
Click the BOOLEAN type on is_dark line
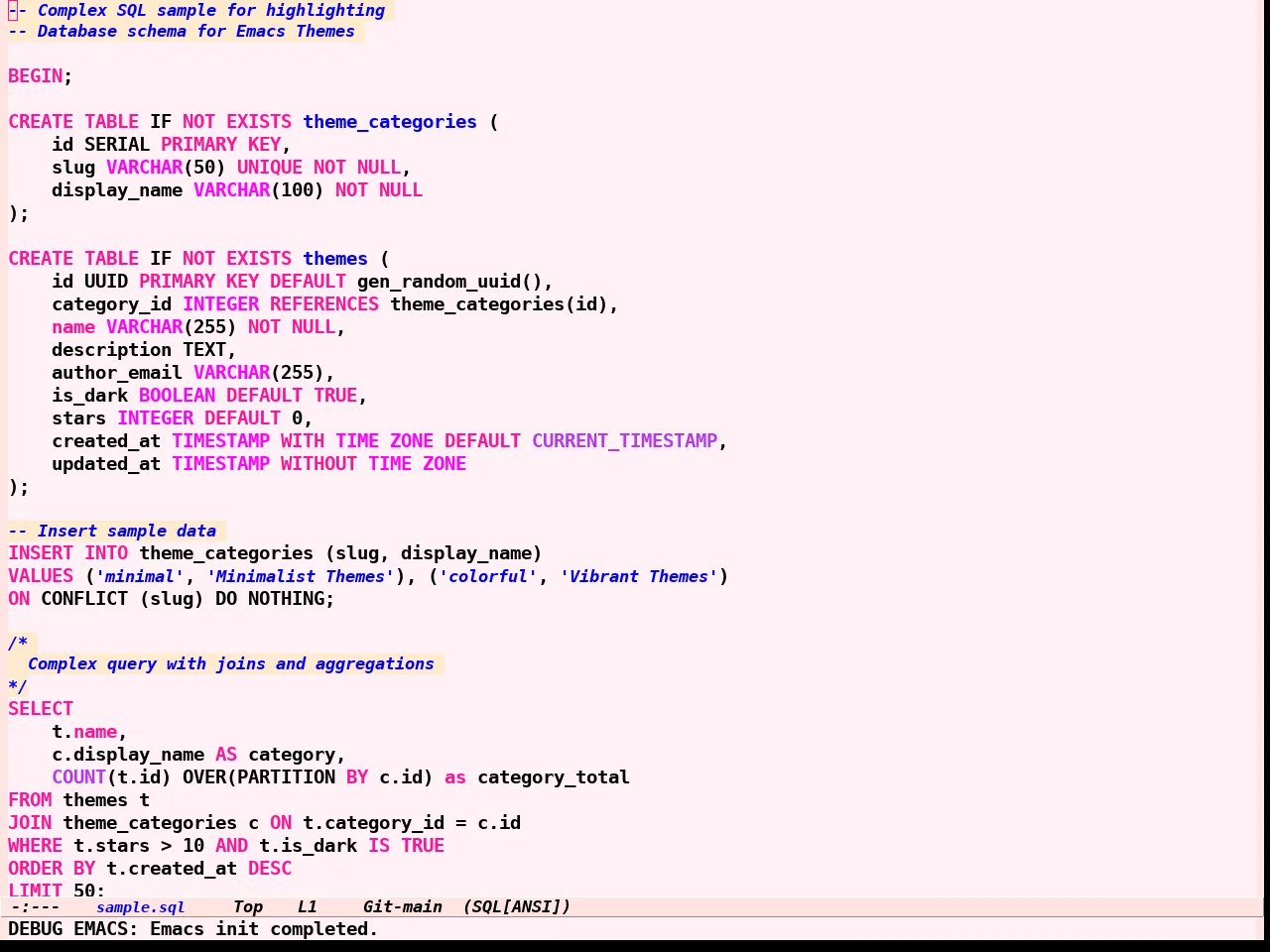pyautogui.click(x=177, y=396)
